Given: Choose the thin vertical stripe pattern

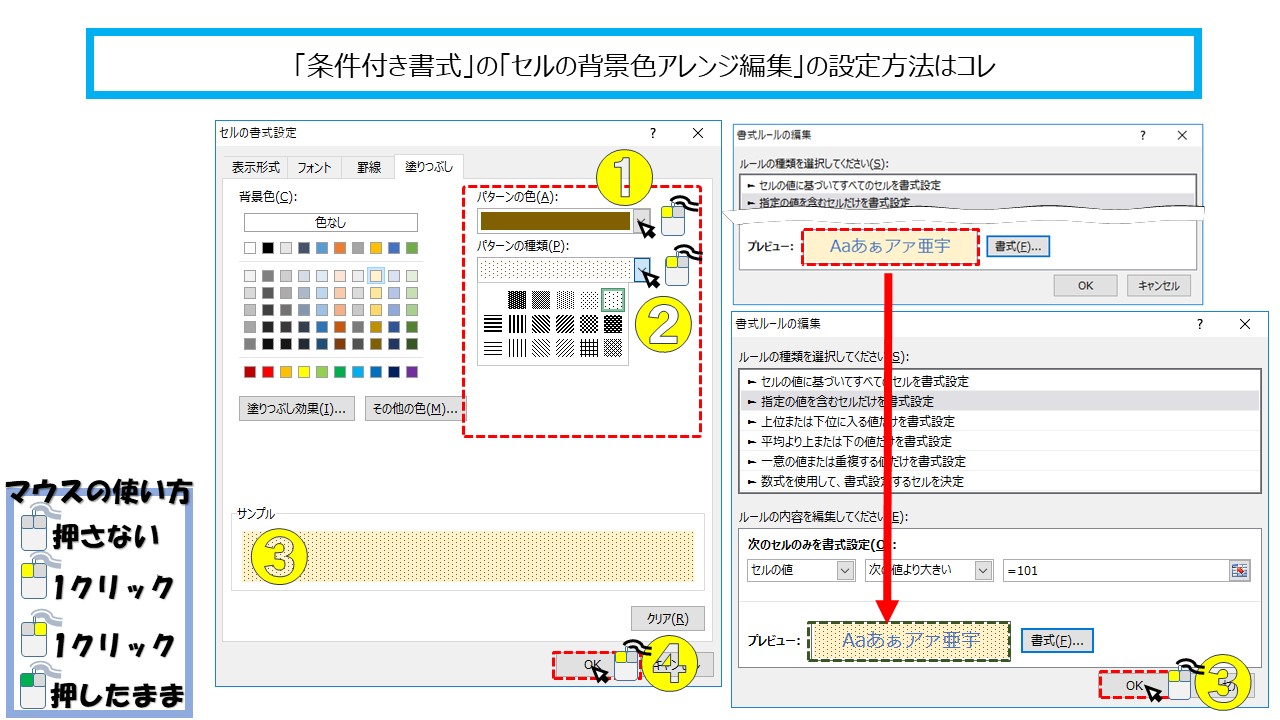Looking at the screenshot, I should (x=517, y=348).
